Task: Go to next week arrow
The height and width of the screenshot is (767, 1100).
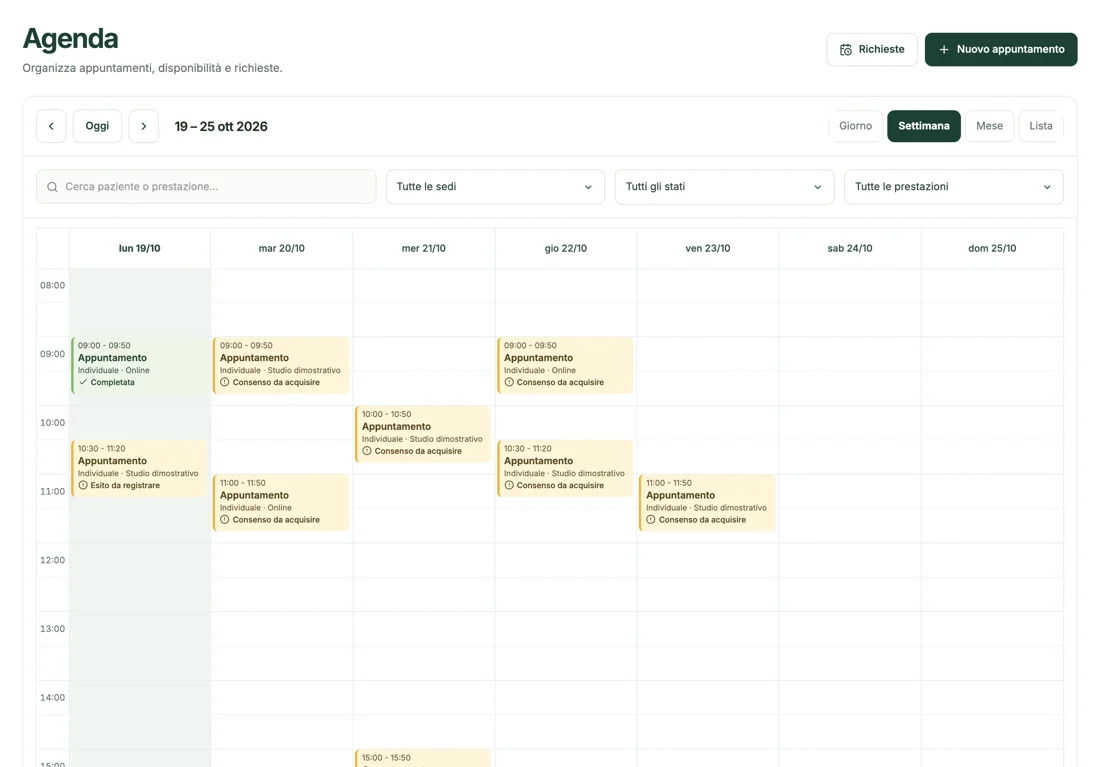Action: [144, 126]
